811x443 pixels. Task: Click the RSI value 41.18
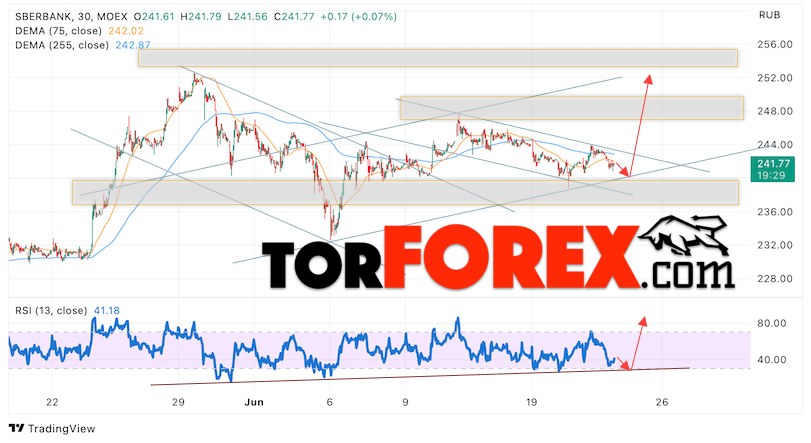tap(107, 311)
